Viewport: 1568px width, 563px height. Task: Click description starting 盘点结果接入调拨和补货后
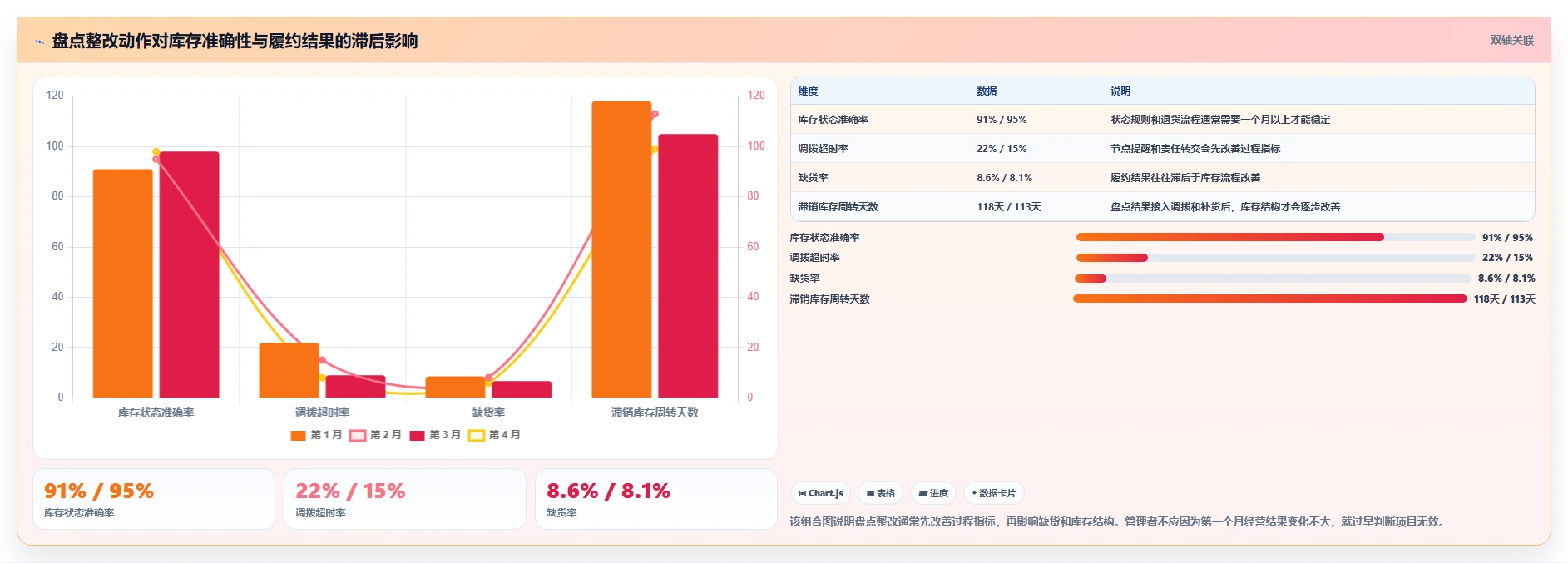coord(1225,207)
